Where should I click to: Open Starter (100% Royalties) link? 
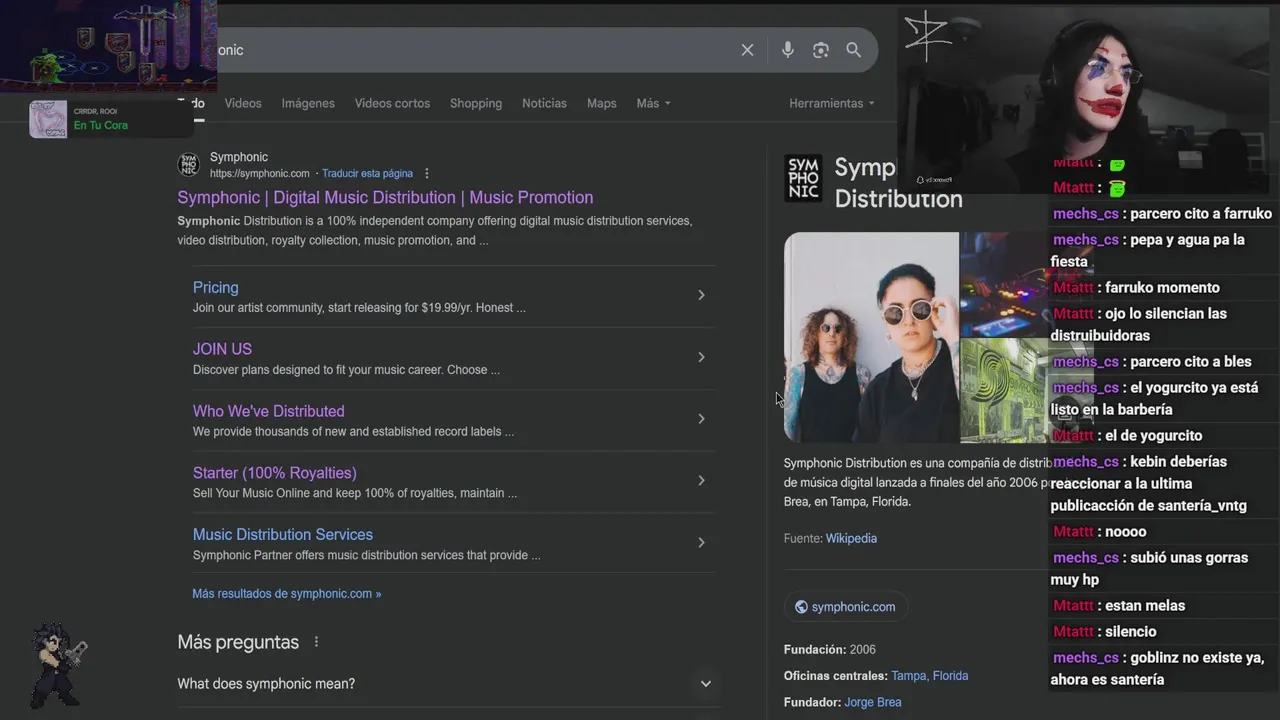point(274,473)
